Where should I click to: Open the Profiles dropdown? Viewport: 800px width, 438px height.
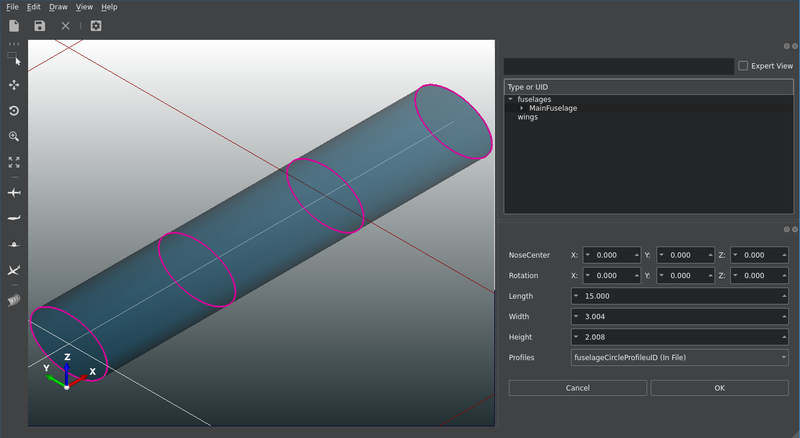click(x=680, y=357)
